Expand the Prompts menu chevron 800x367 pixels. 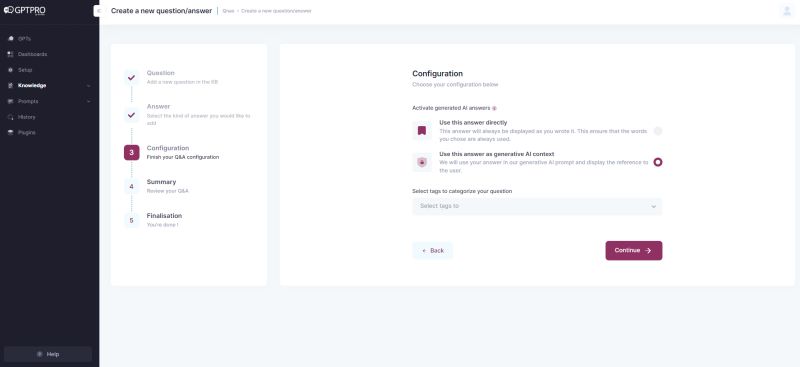pos(89,102)
